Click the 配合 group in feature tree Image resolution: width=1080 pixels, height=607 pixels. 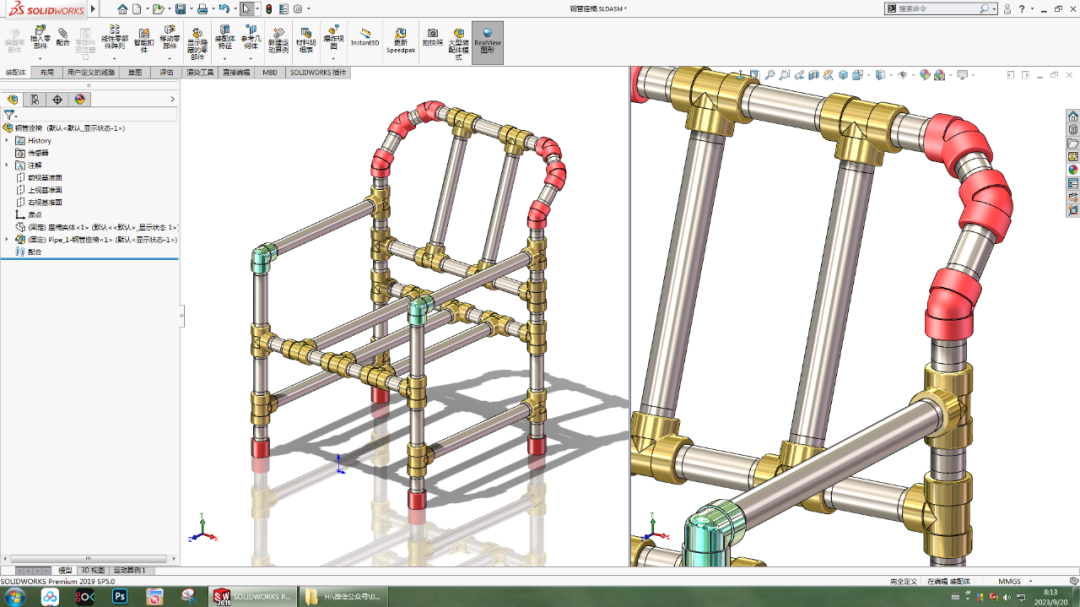[32, 252]
